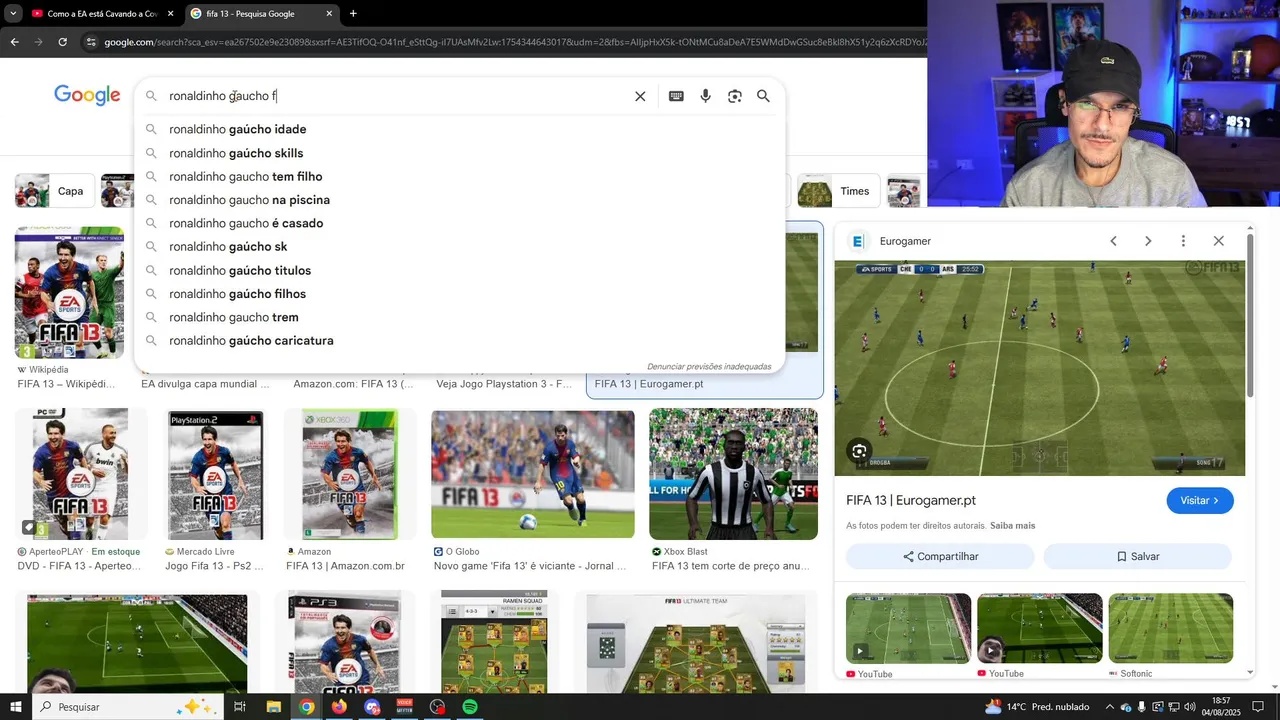
Task: Start voice search with microphone icon
Action: 705,96
